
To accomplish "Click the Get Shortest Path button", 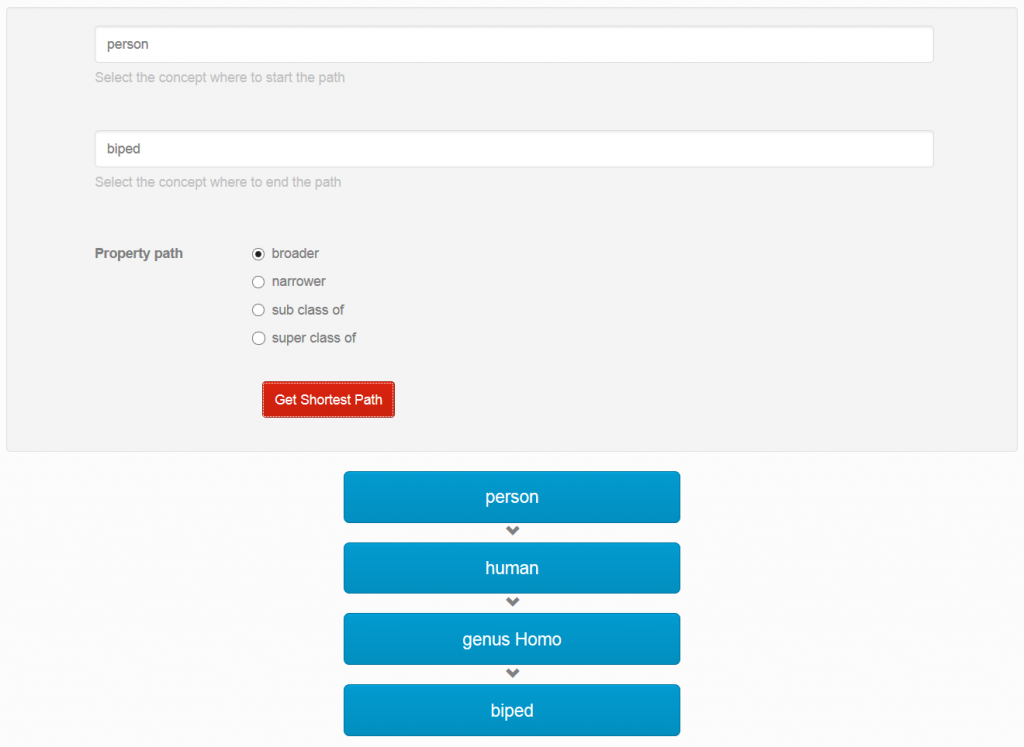I will [x=328, y=399].
